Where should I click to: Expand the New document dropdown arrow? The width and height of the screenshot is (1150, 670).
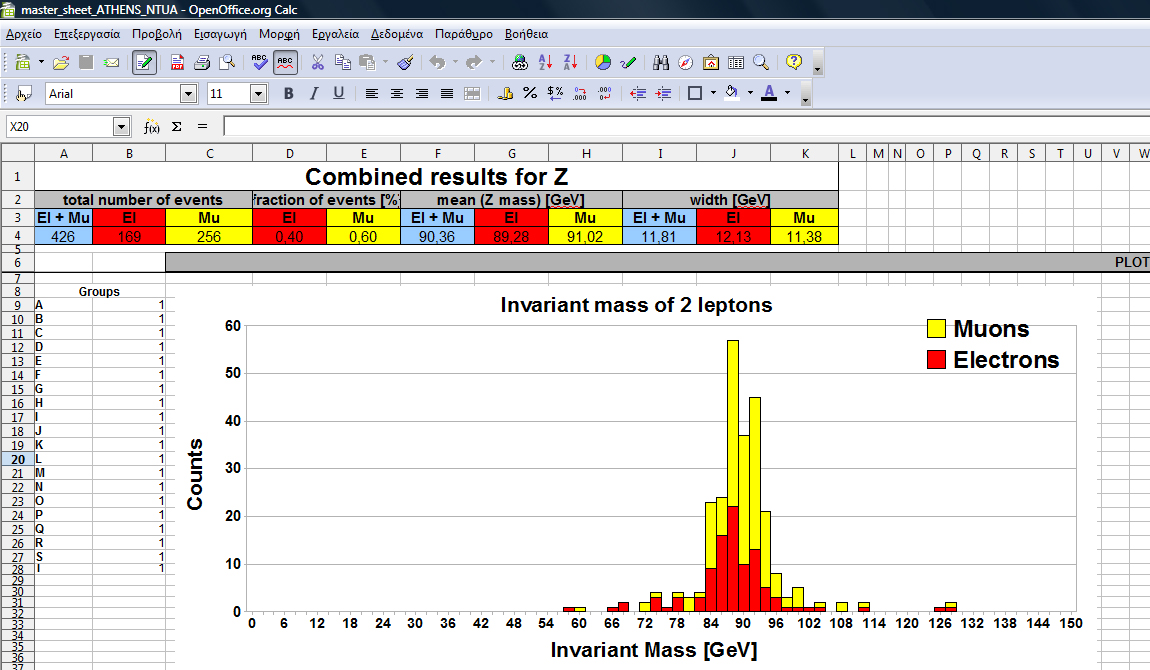point(41,63)
